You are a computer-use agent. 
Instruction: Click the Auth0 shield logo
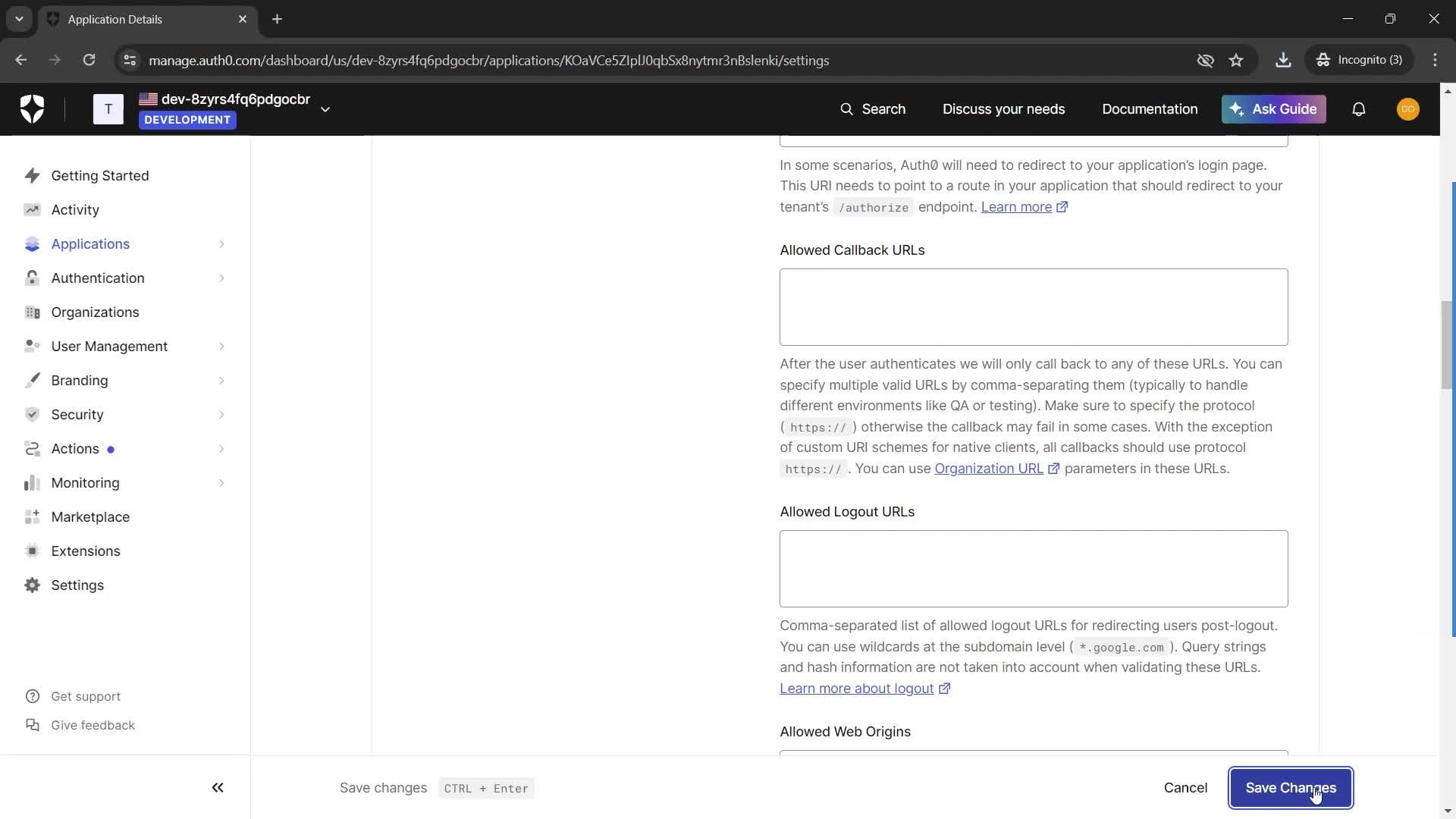32,109
